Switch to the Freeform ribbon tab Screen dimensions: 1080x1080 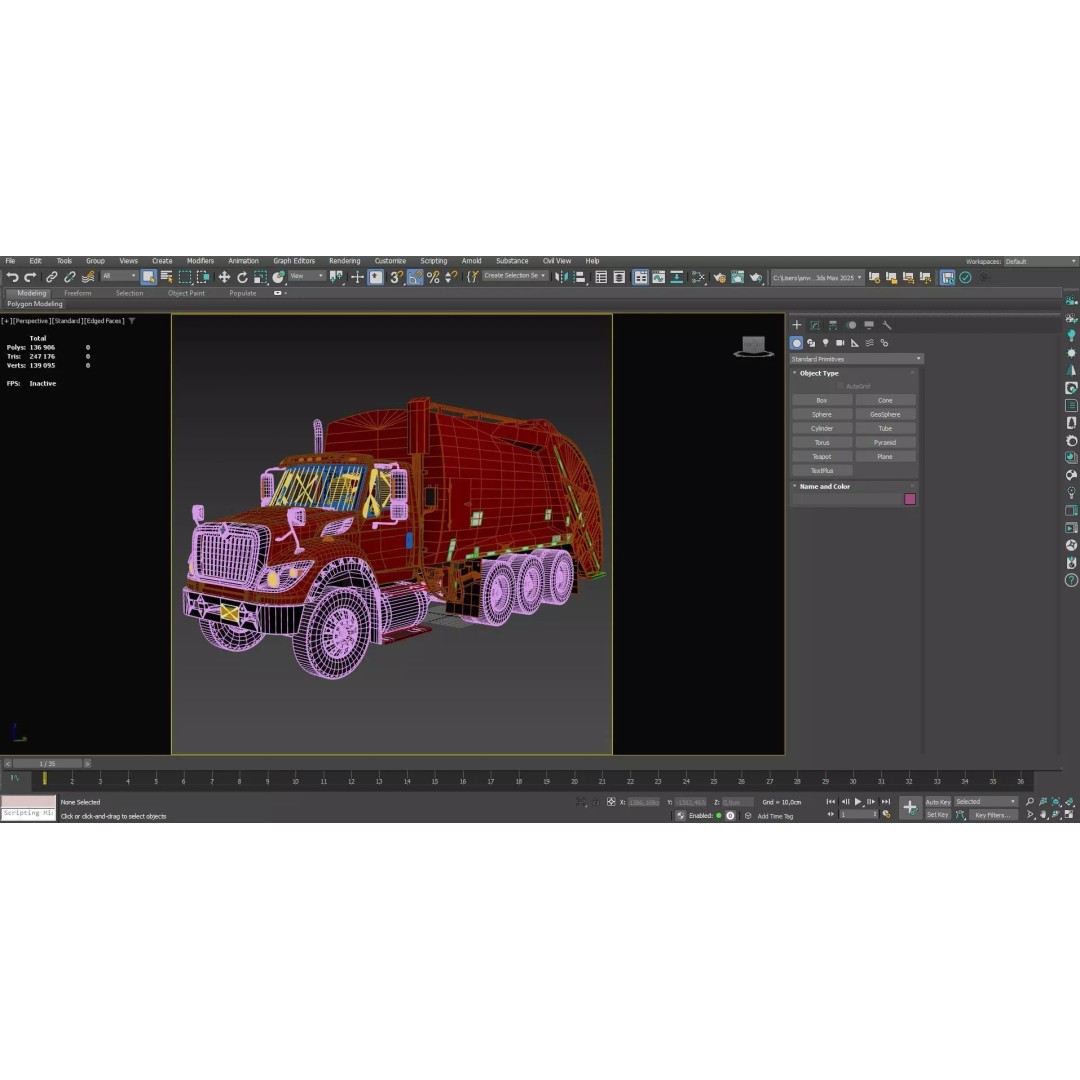78,293
